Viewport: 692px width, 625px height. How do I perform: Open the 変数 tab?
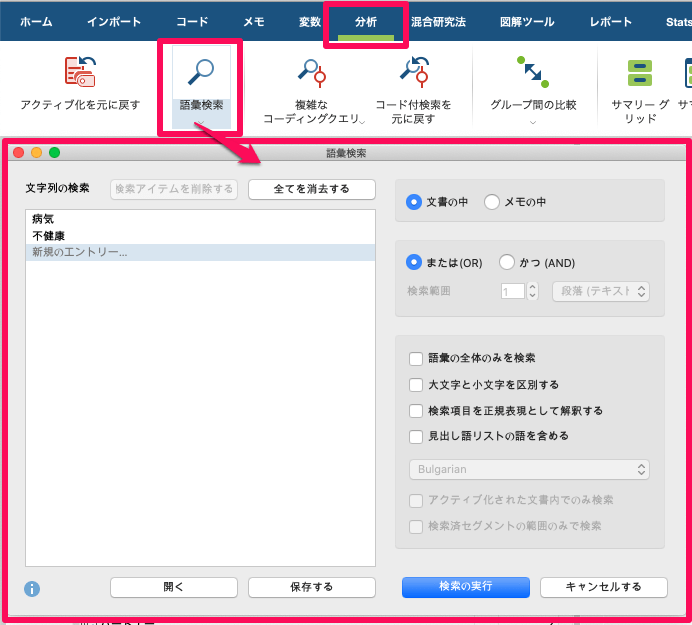pyautogui.click(x=309, y=22)
